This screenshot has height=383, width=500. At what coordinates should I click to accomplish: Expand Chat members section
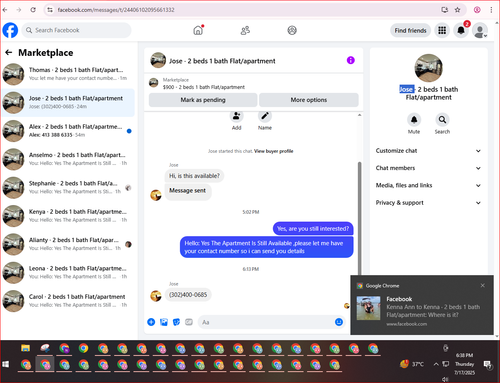coord(428,168)
